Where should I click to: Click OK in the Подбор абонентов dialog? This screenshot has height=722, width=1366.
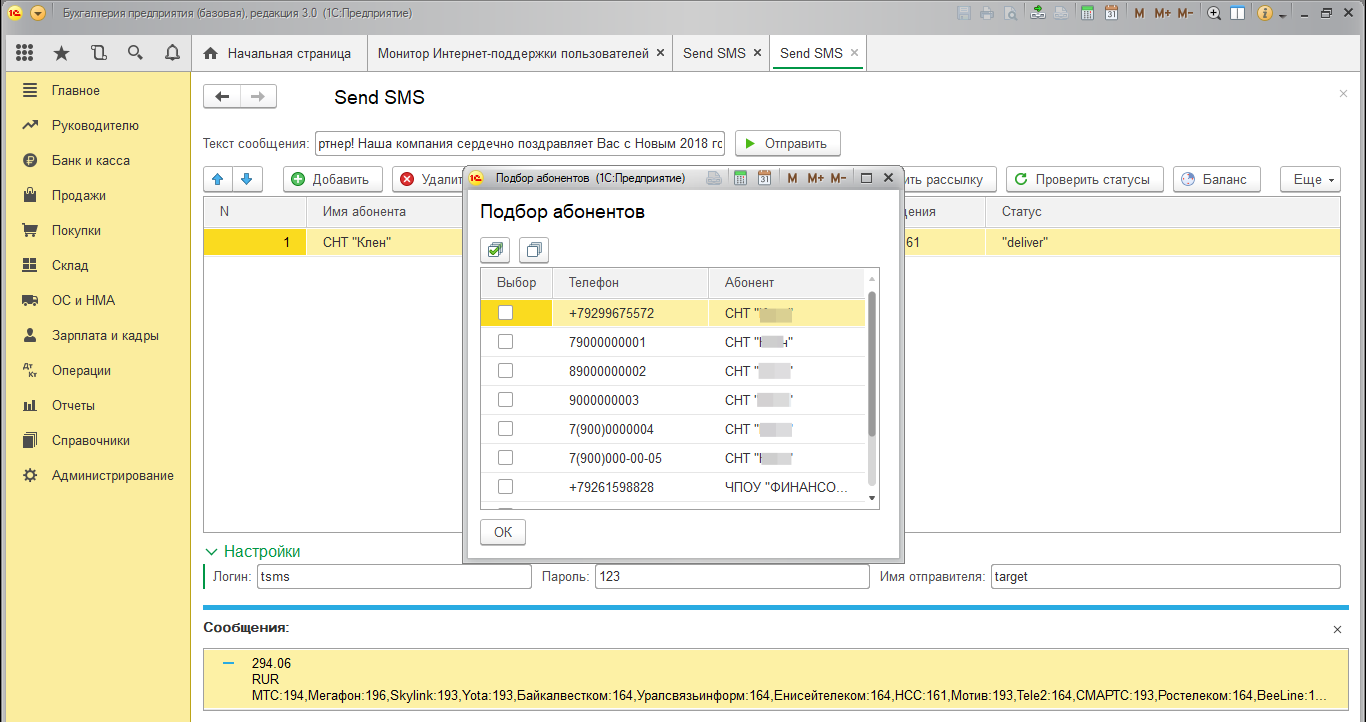[503, 532]
